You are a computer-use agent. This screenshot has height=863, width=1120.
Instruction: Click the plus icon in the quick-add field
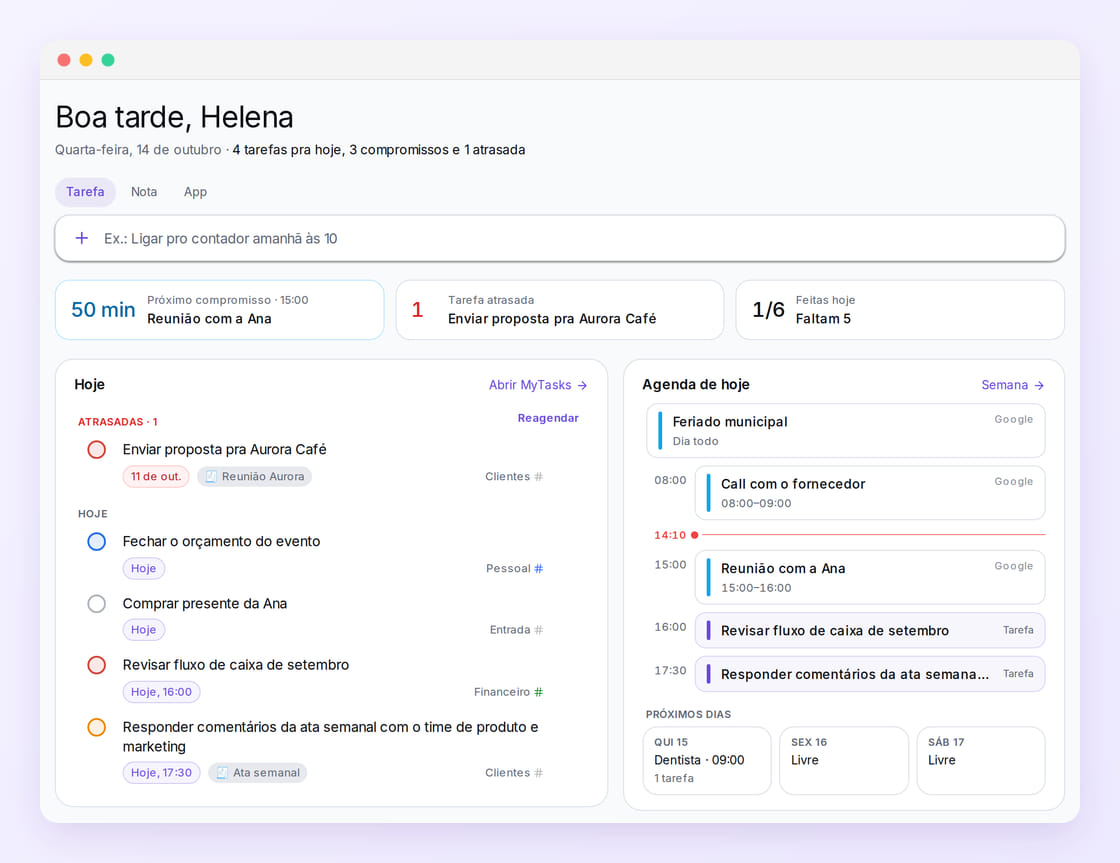pos(82,238)
